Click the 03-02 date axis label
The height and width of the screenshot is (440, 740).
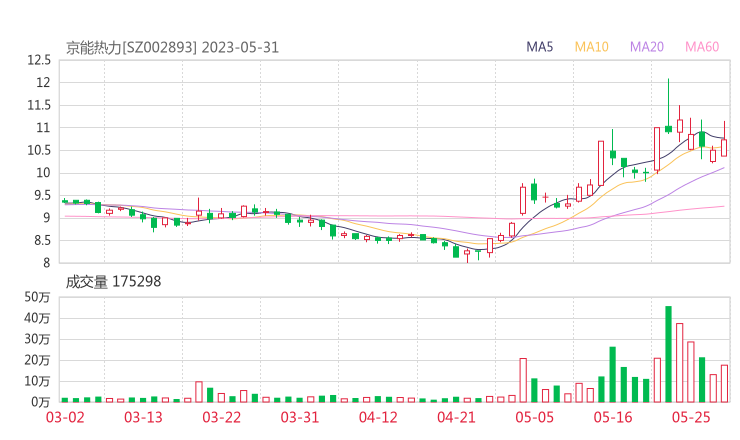coord(65,417)
